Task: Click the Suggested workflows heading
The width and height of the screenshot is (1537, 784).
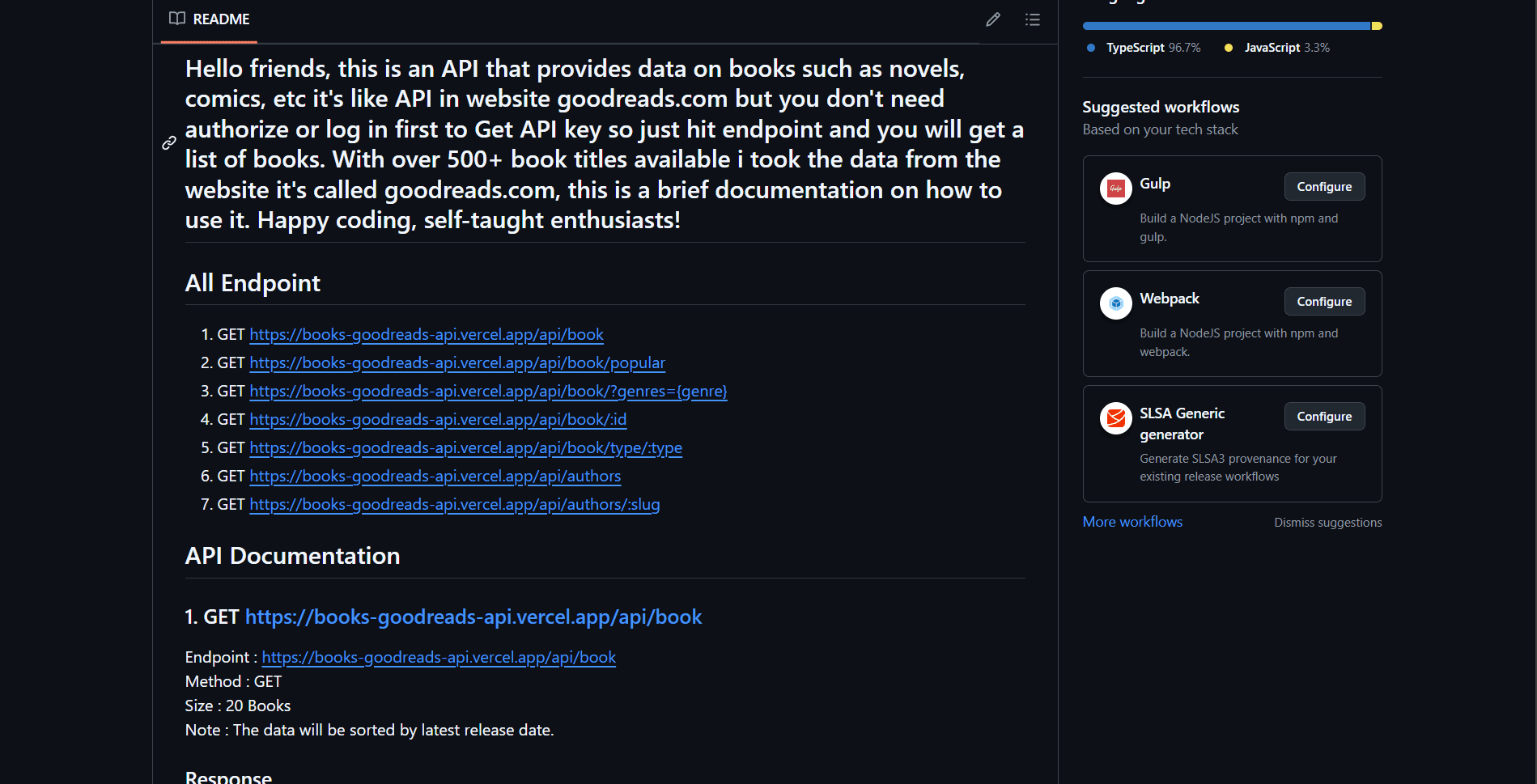Action: [x=1161, y=107]
